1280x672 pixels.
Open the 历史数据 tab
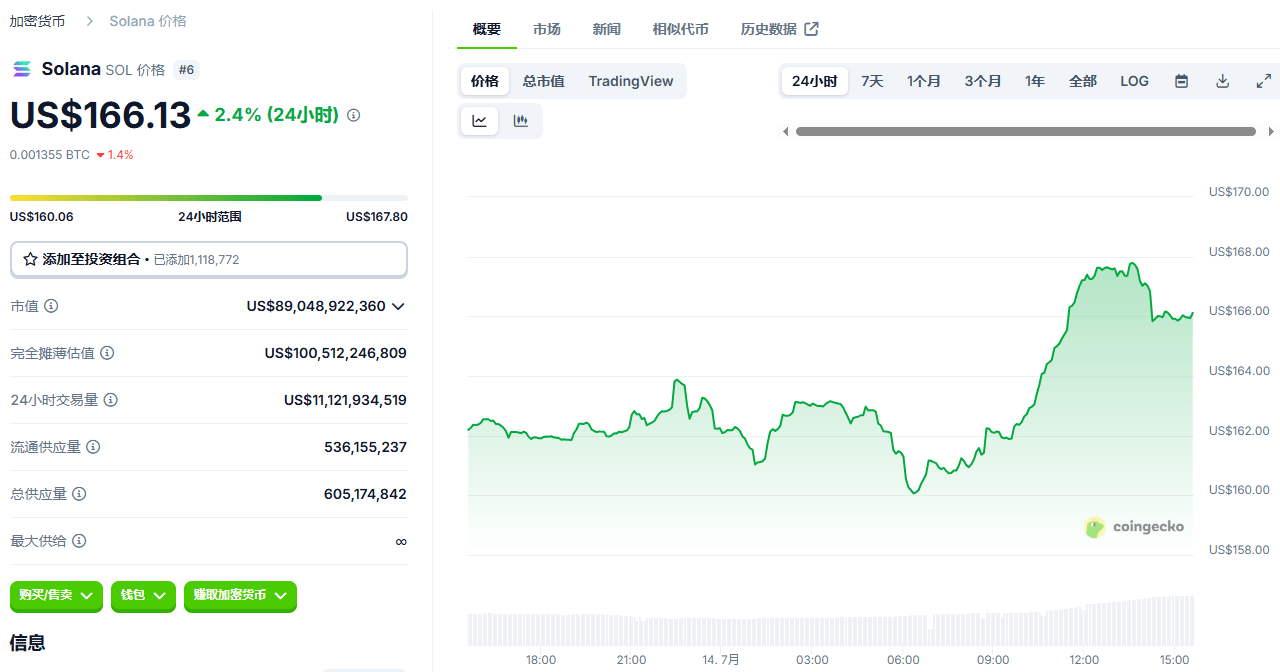[780, 29]
